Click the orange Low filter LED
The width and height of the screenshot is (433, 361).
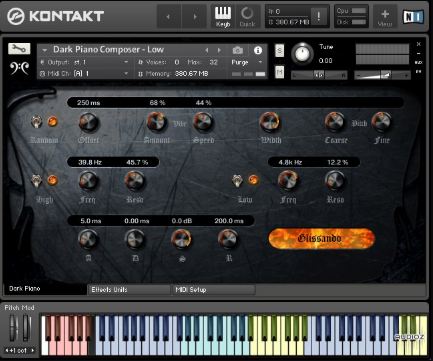point(253,180)
